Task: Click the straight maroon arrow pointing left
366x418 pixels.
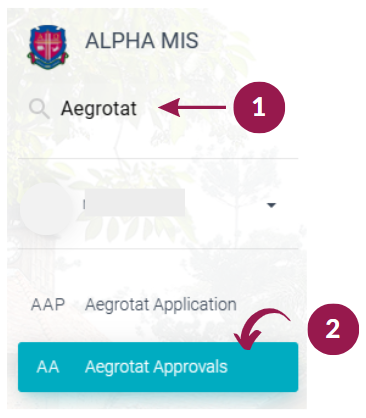Action: pos(192,107)
